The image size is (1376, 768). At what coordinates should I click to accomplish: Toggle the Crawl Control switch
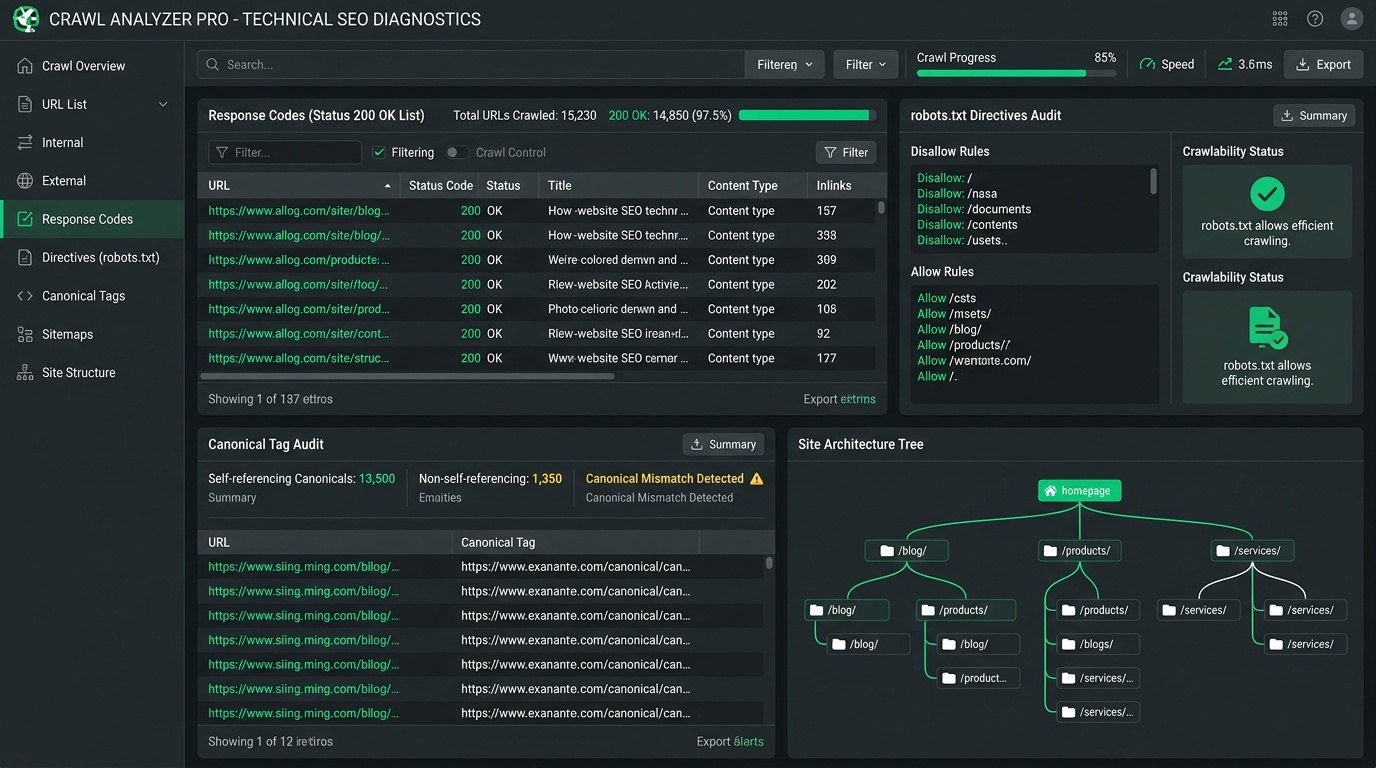click(x=457, y=153)
